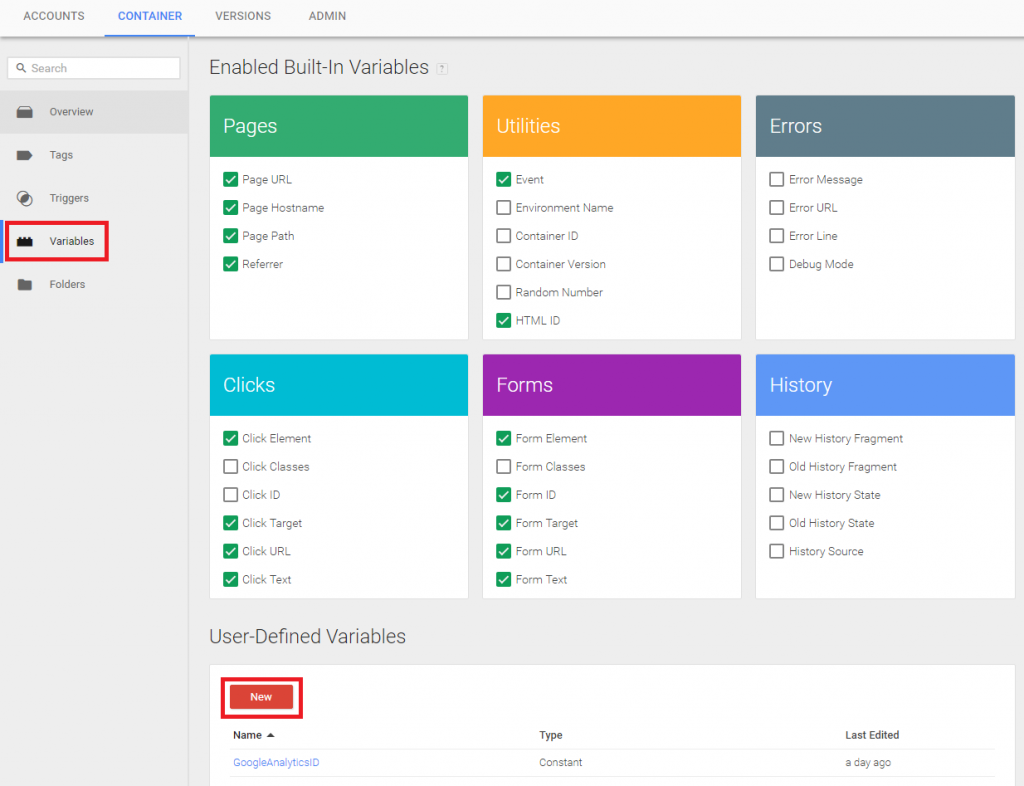1024x786 pixels.
Task: Enable the History Source checkbox
Action: 777,551
